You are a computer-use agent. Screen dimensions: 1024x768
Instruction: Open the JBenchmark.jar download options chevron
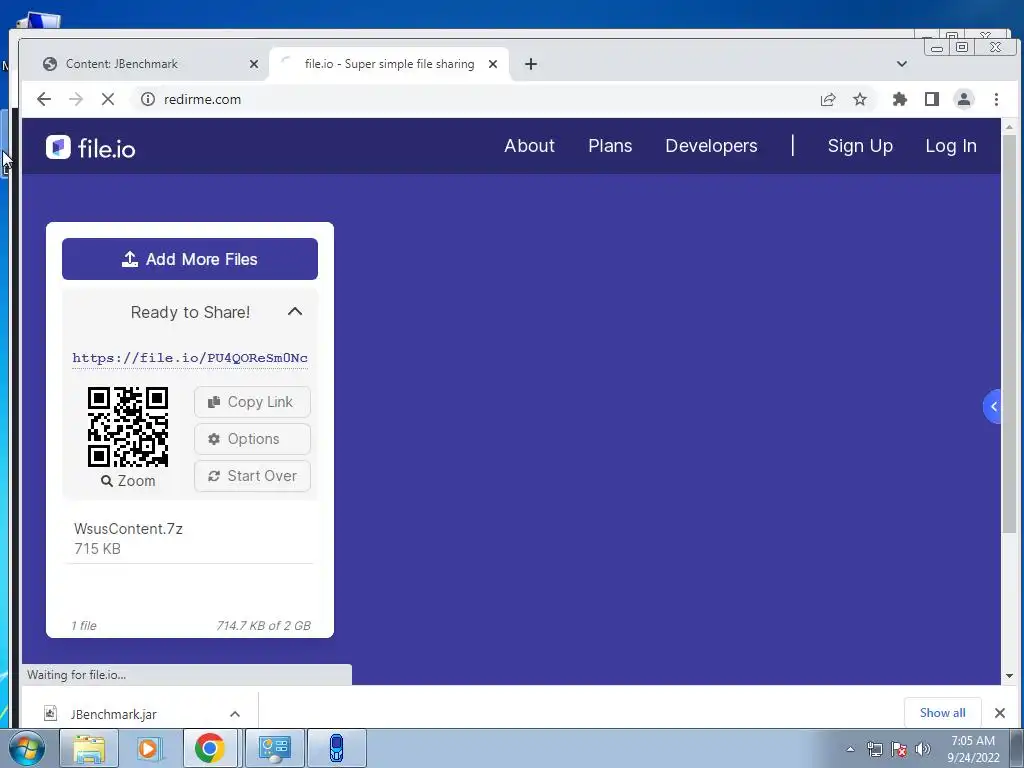click(235, 714)
